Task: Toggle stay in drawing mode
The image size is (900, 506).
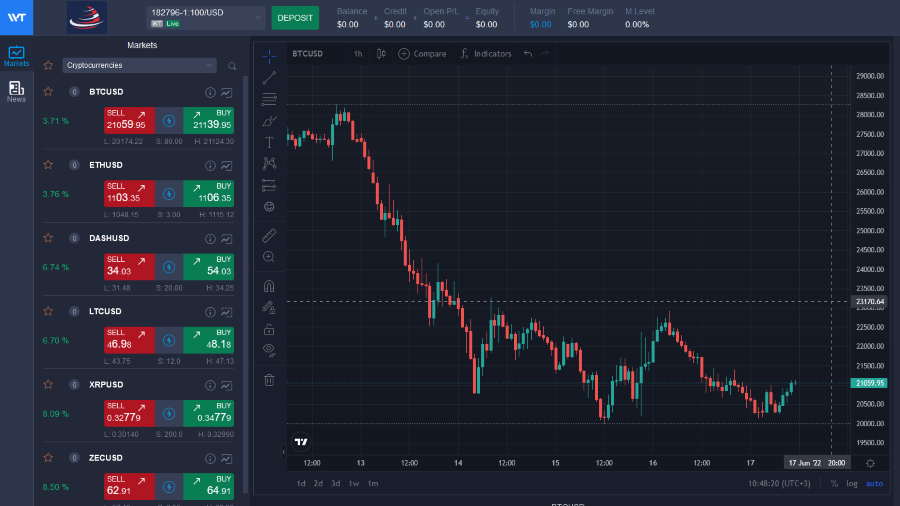Action: [x=269, y=308]
